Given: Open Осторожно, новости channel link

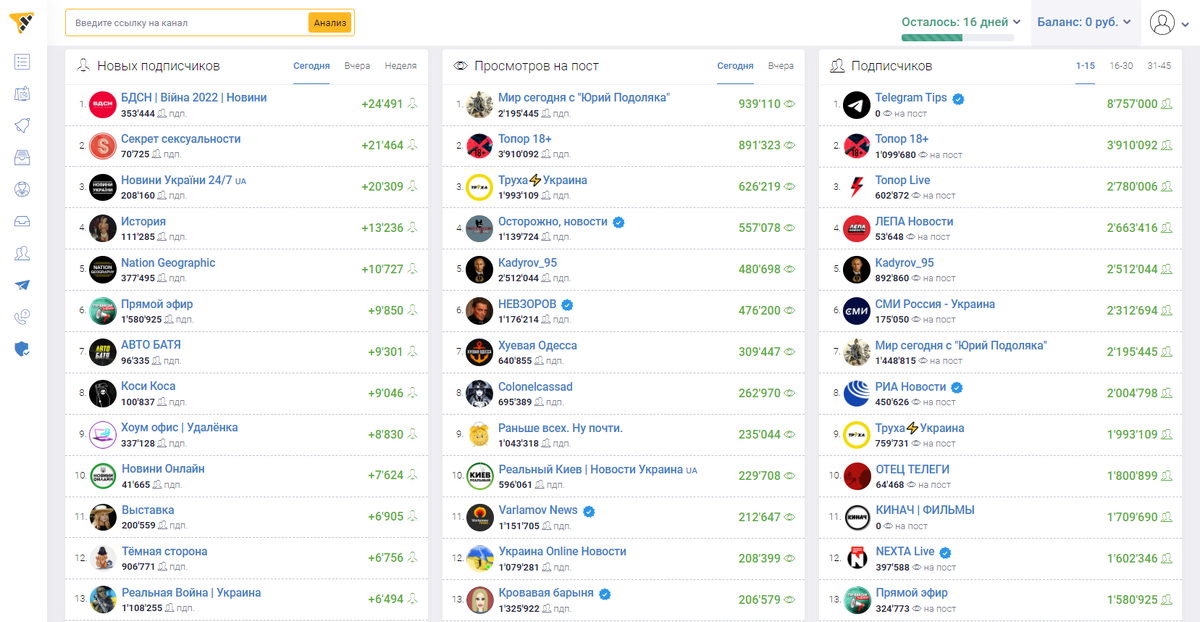Looking at the screenshot, I should coord(552,222).
